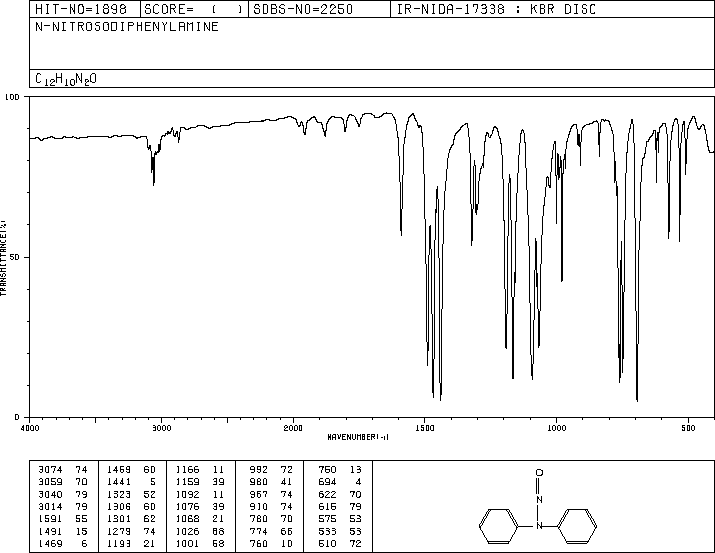The width and height of the screenshot is (715, 553).
Task: Click the TRANSMITTANCE vertical axis title
Action: (x=5, y=257)
